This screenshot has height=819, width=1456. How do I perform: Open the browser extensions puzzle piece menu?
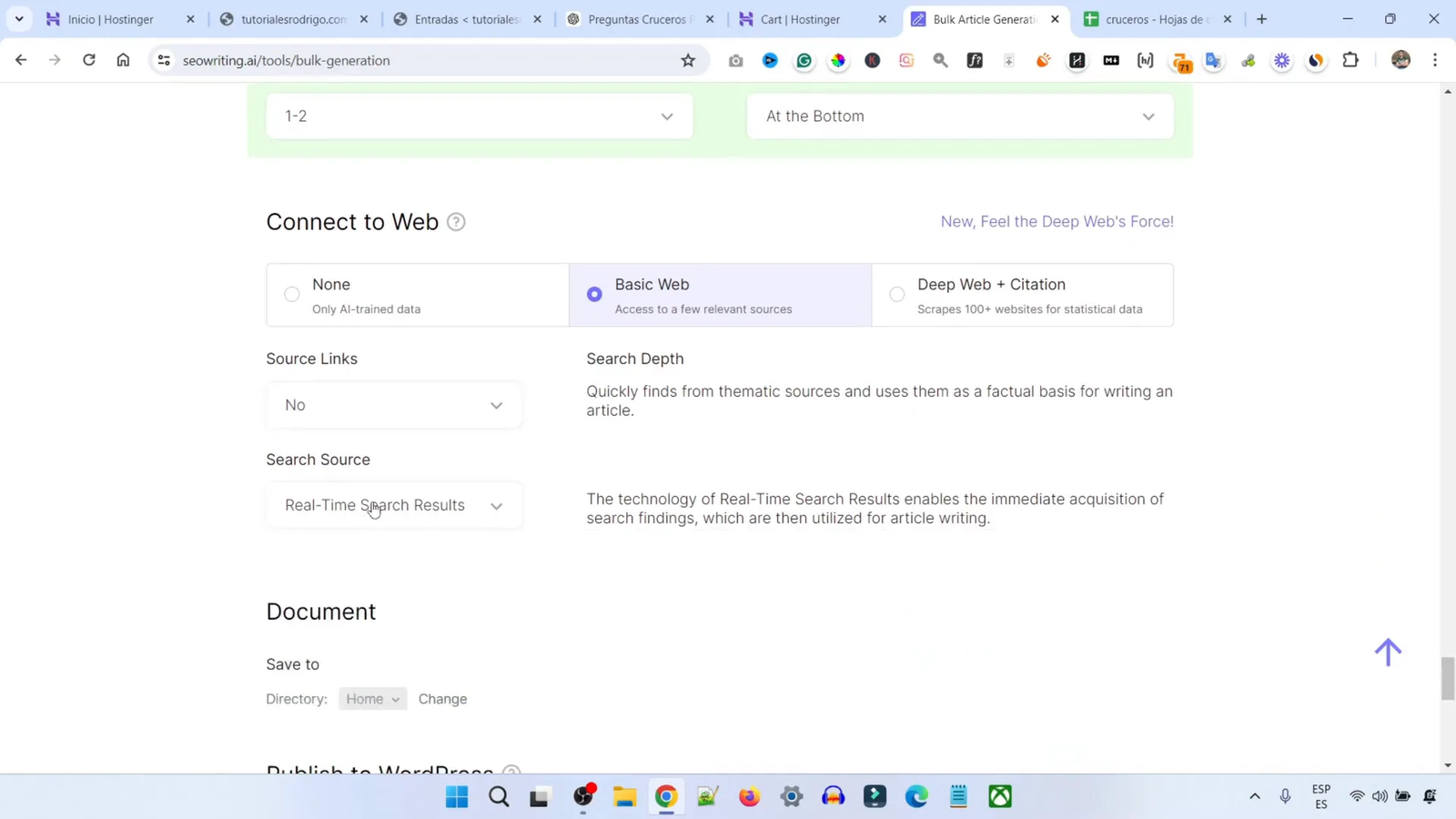pyautogui.click(x=1350, y=60)
